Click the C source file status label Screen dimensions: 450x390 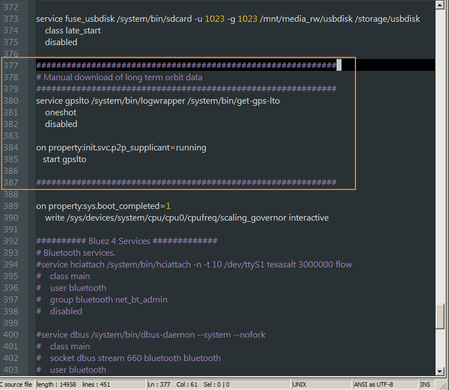(x=16, y=384)
